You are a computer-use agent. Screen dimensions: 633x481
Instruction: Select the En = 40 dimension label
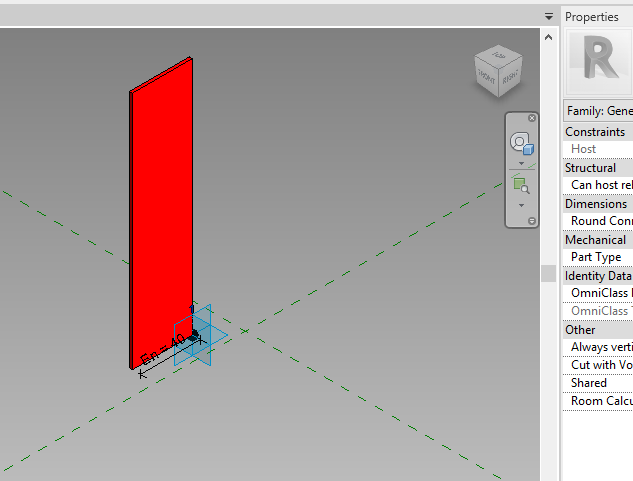pos(163,349)
